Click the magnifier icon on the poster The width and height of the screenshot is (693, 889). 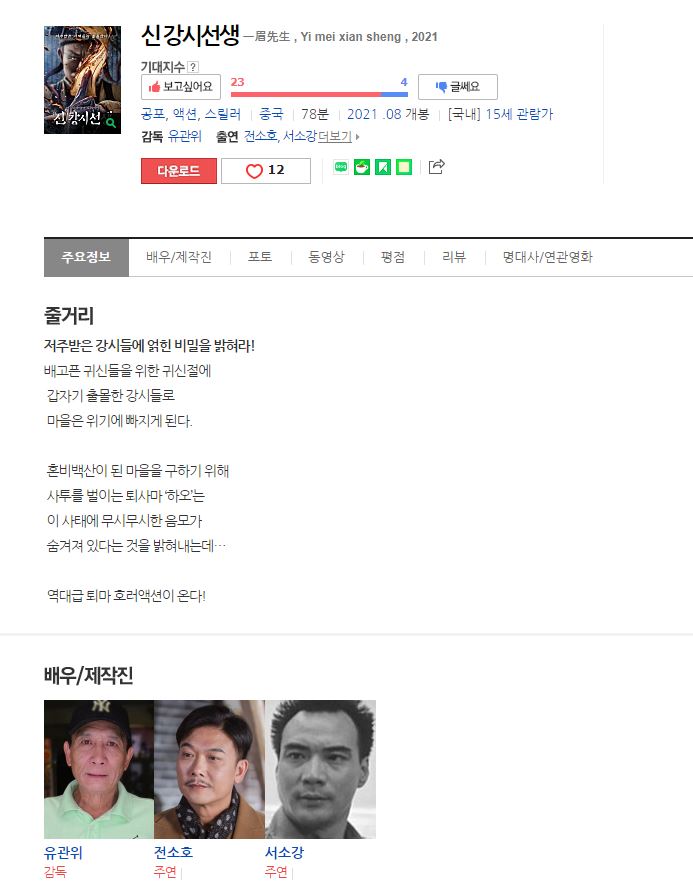point(111,122)
